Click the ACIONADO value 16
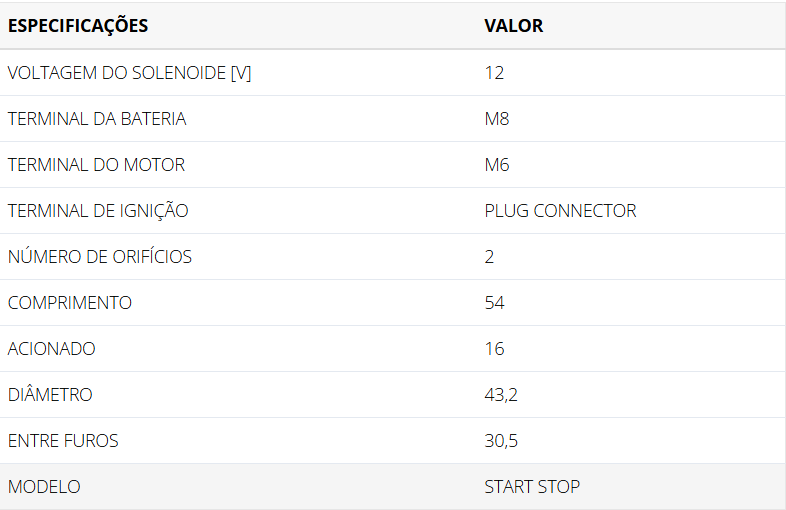Image resolution: width=786 pixels, height=510 pixels. (x=494, y=349)
